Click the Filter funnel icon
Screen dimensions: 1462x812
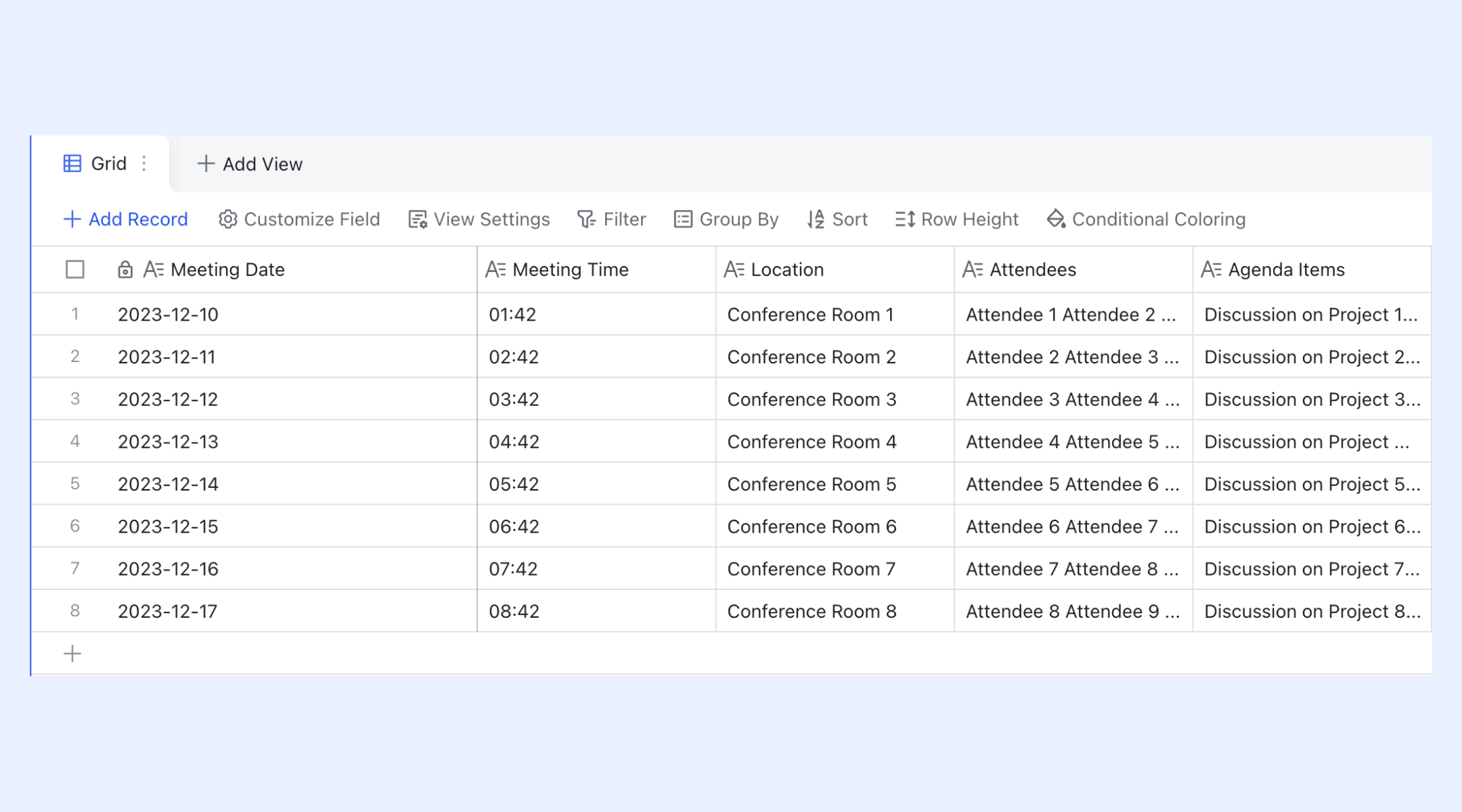pos(586,219)
